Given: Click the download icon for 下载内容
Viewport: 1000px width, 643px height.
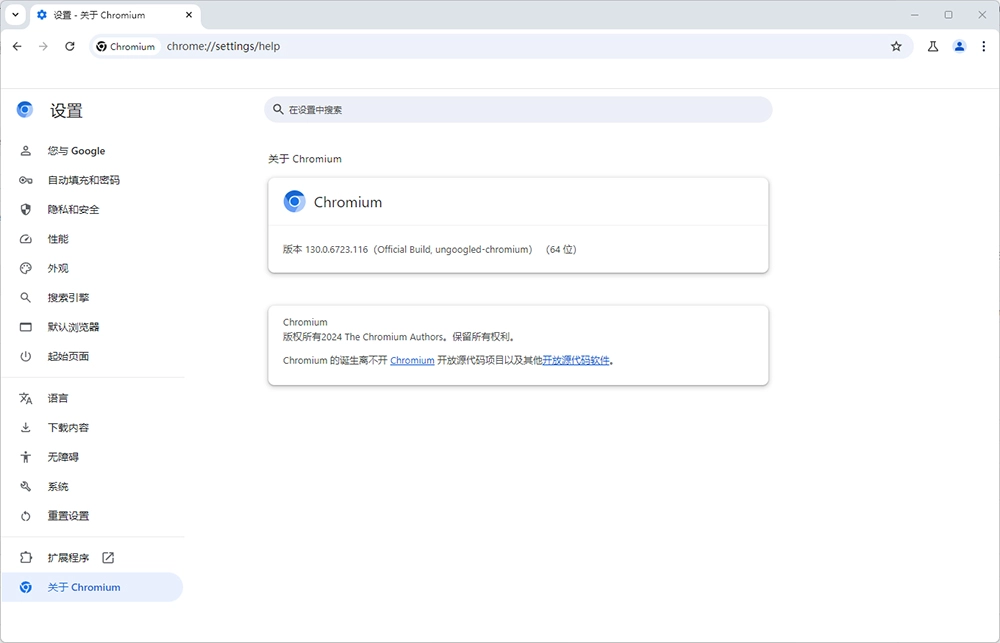Looking at the screenshot, I should point(26,428).
